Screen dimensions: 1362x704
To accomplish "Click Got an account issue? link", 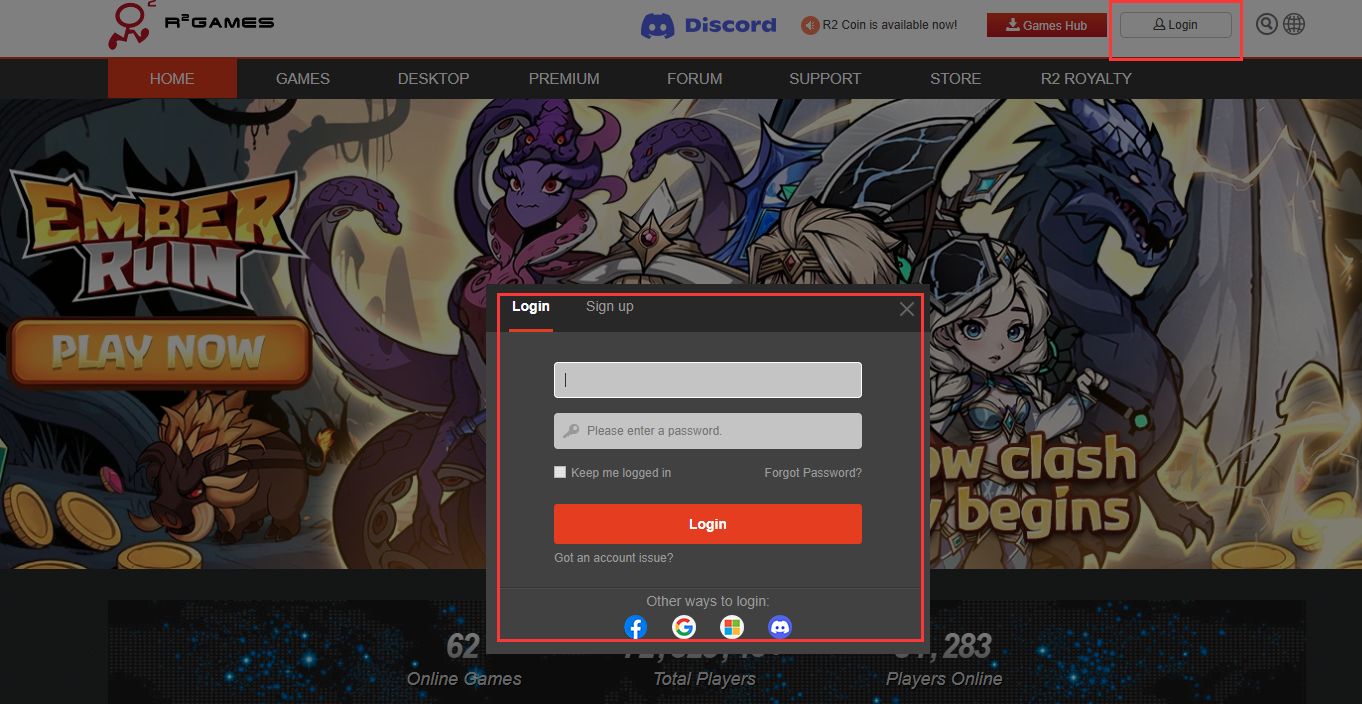I will [614, 558].
